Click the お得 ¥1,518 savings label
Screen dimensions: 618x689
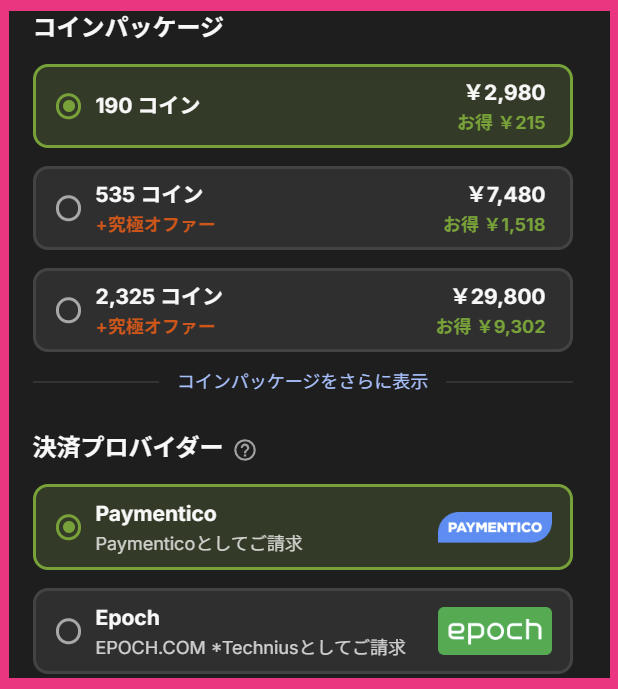tap(494, 225)
